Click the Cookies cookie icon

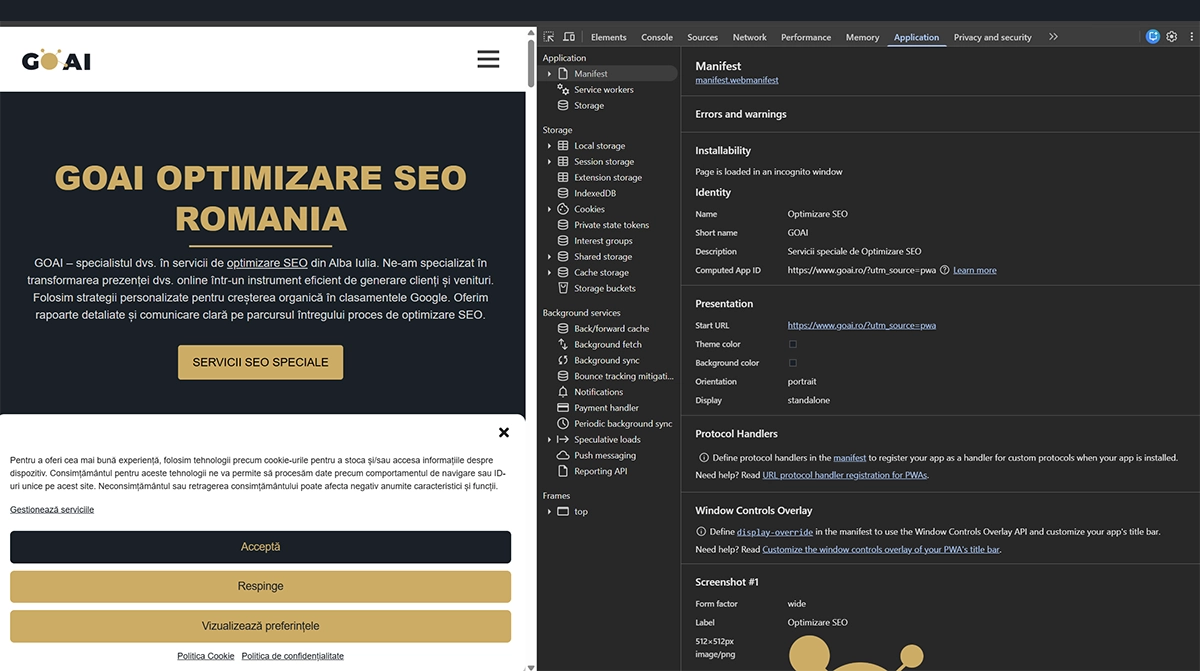[x=563, y=209]
